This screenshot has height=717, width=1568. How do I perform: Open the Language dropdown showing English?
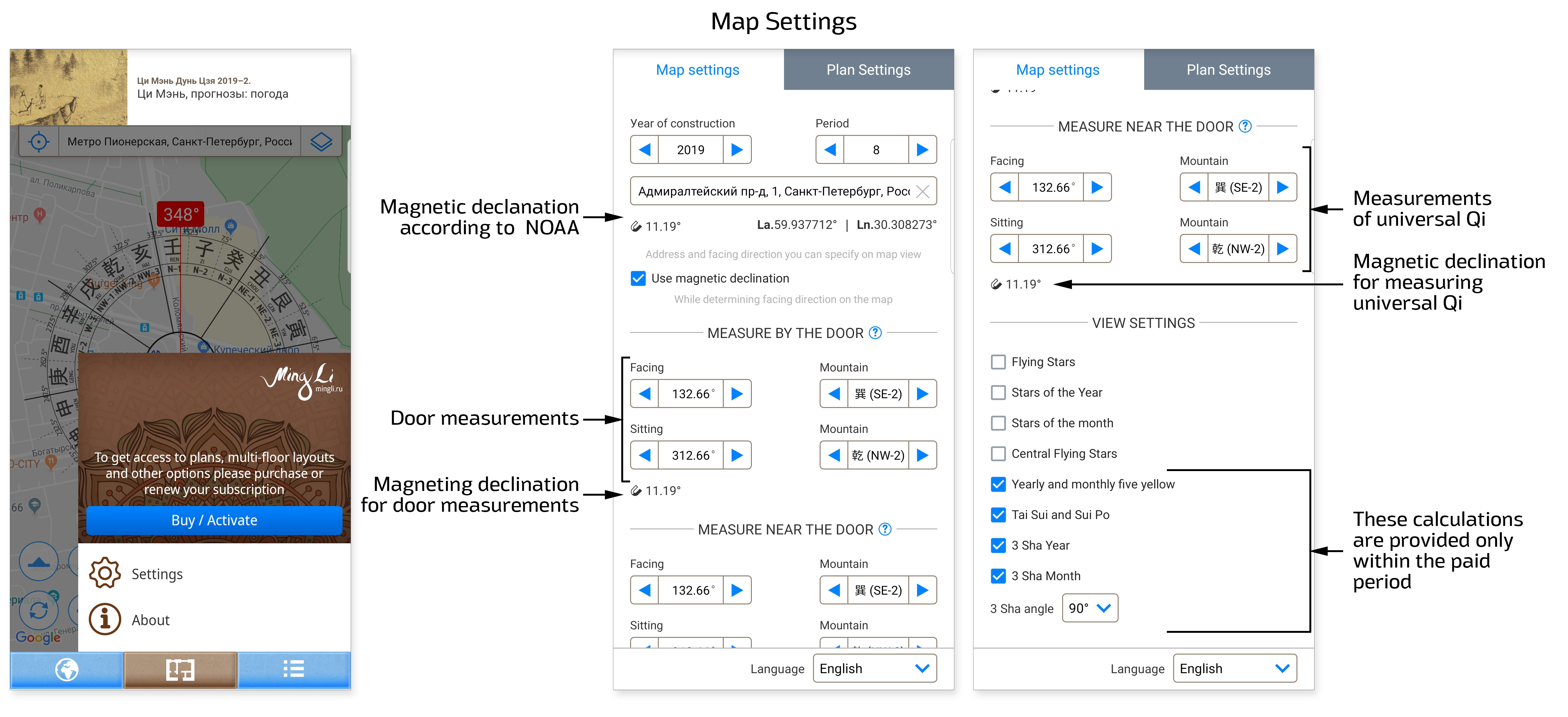(875, 668)
